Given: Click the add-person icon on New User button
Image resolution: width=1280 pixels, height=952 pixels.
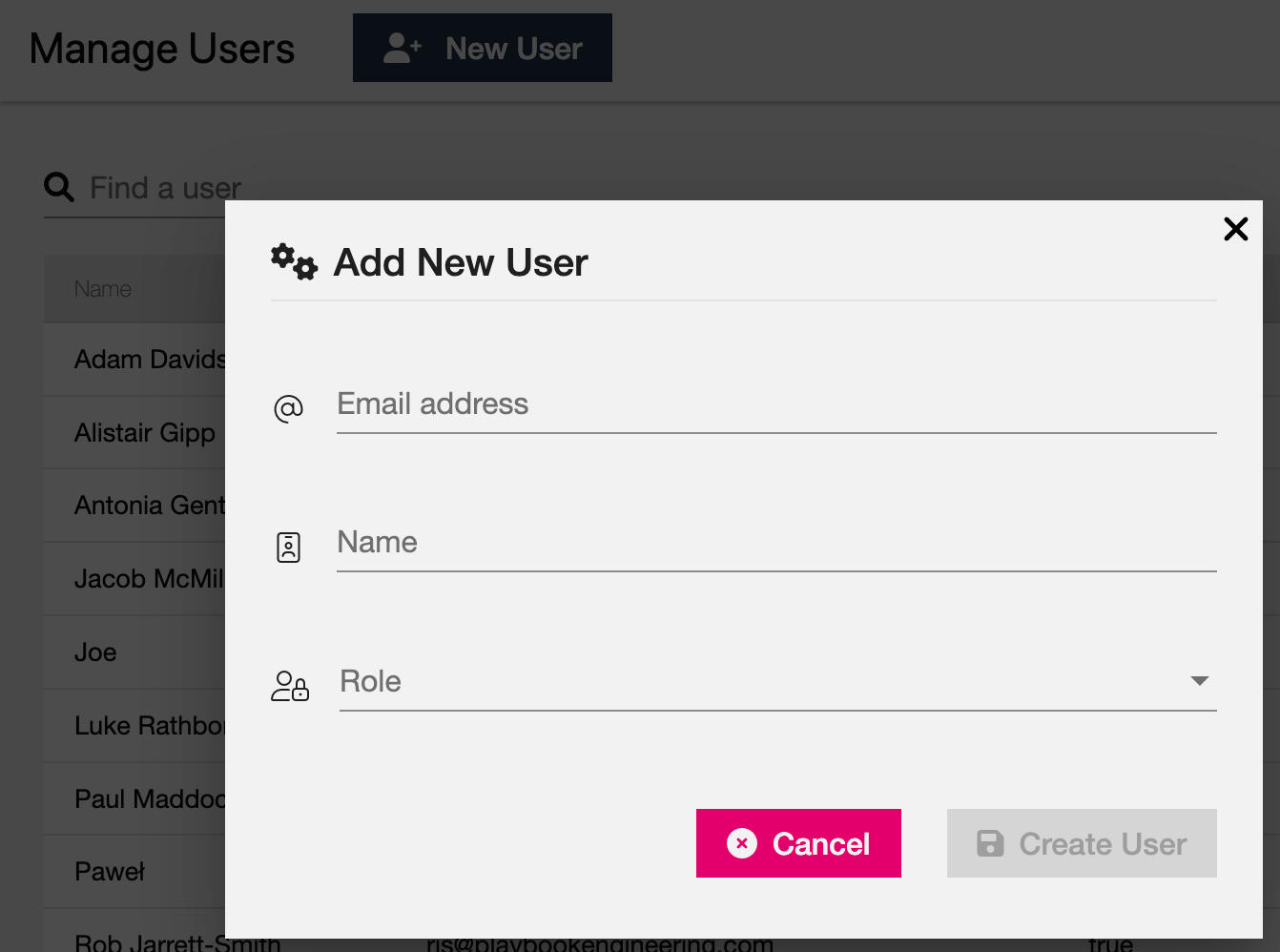Looking at the screenshot, I should (x=403, y=48).
